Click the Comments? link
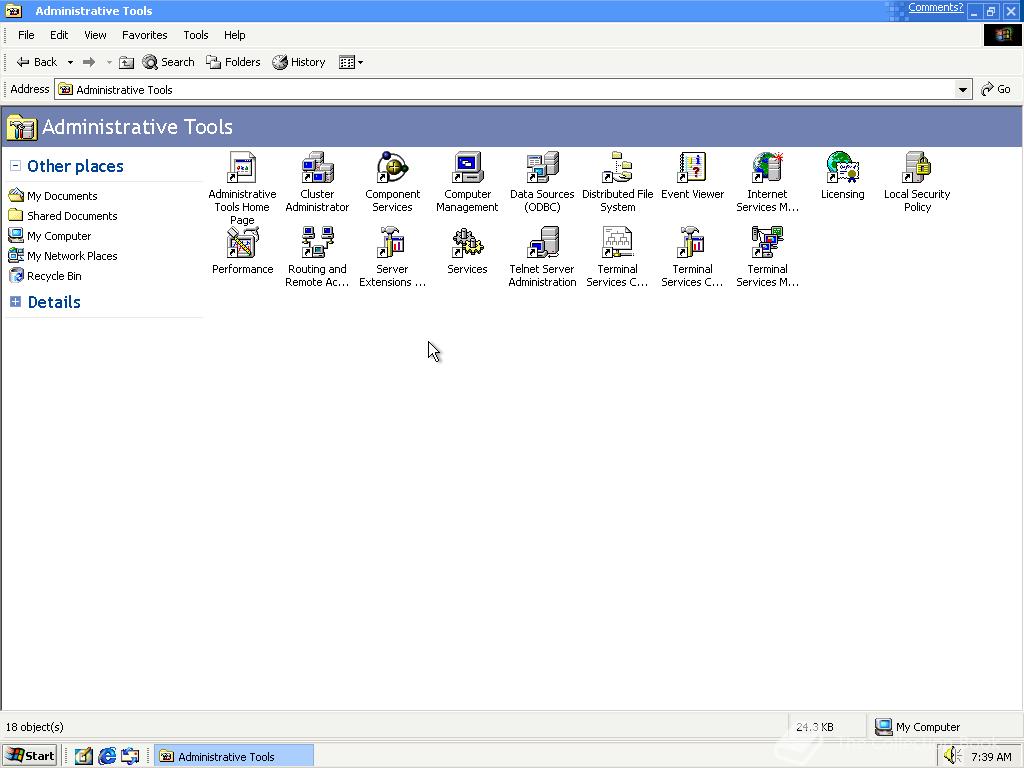Viewport: 1024px width, 768px height. (935, 8)
